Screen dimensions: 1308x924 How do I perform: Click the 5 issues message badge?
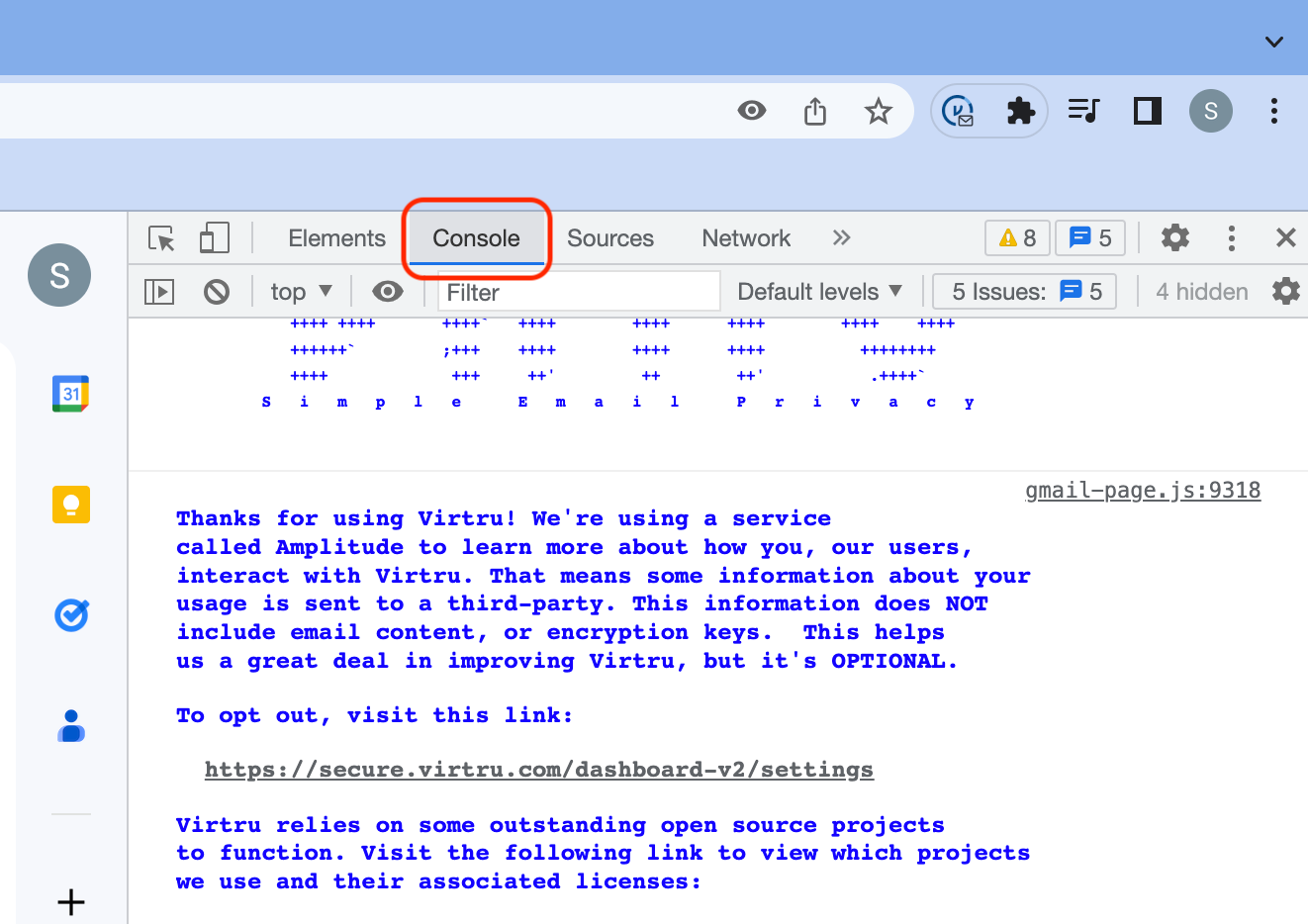pyautogui.click(x=1090, y=238)
